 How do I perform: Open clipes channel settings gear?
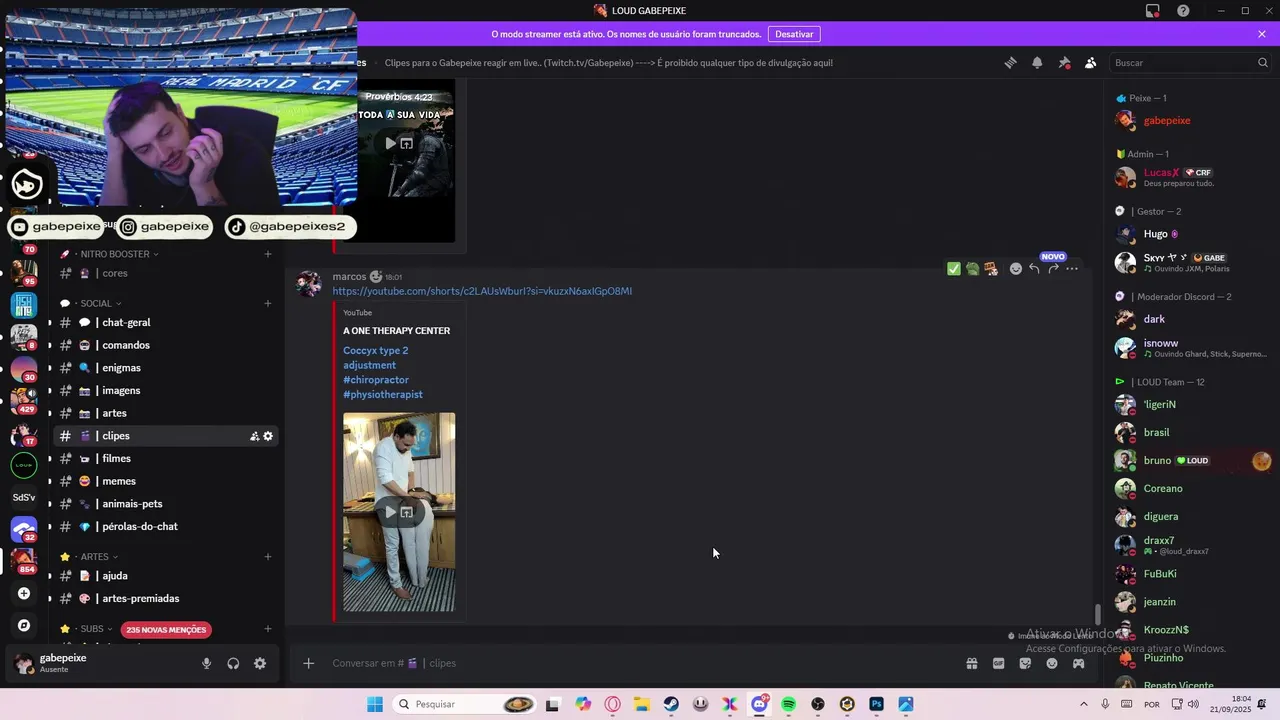point(268,436)
